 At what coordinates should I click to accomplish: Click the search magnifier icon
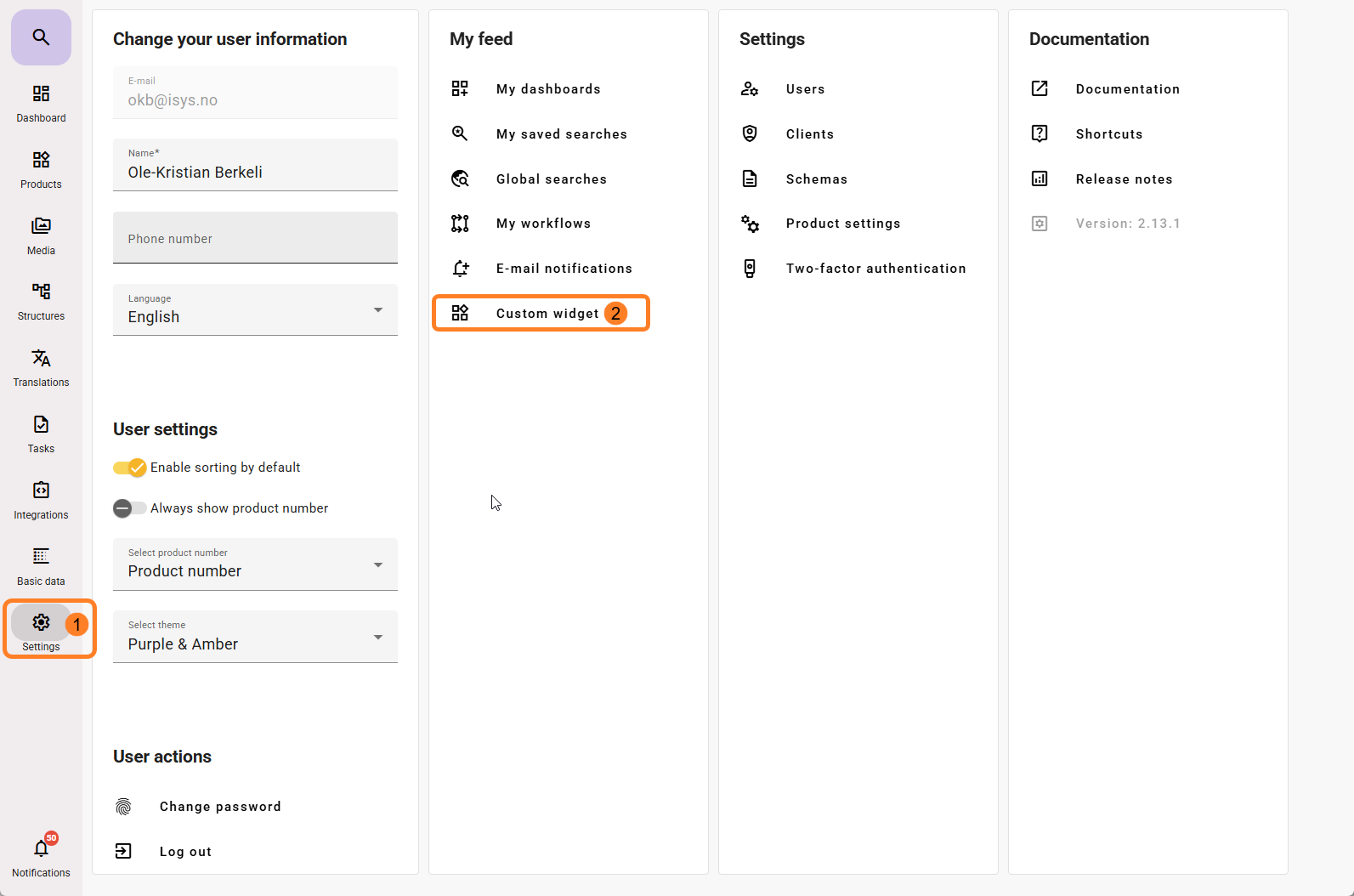click(41, 37)
